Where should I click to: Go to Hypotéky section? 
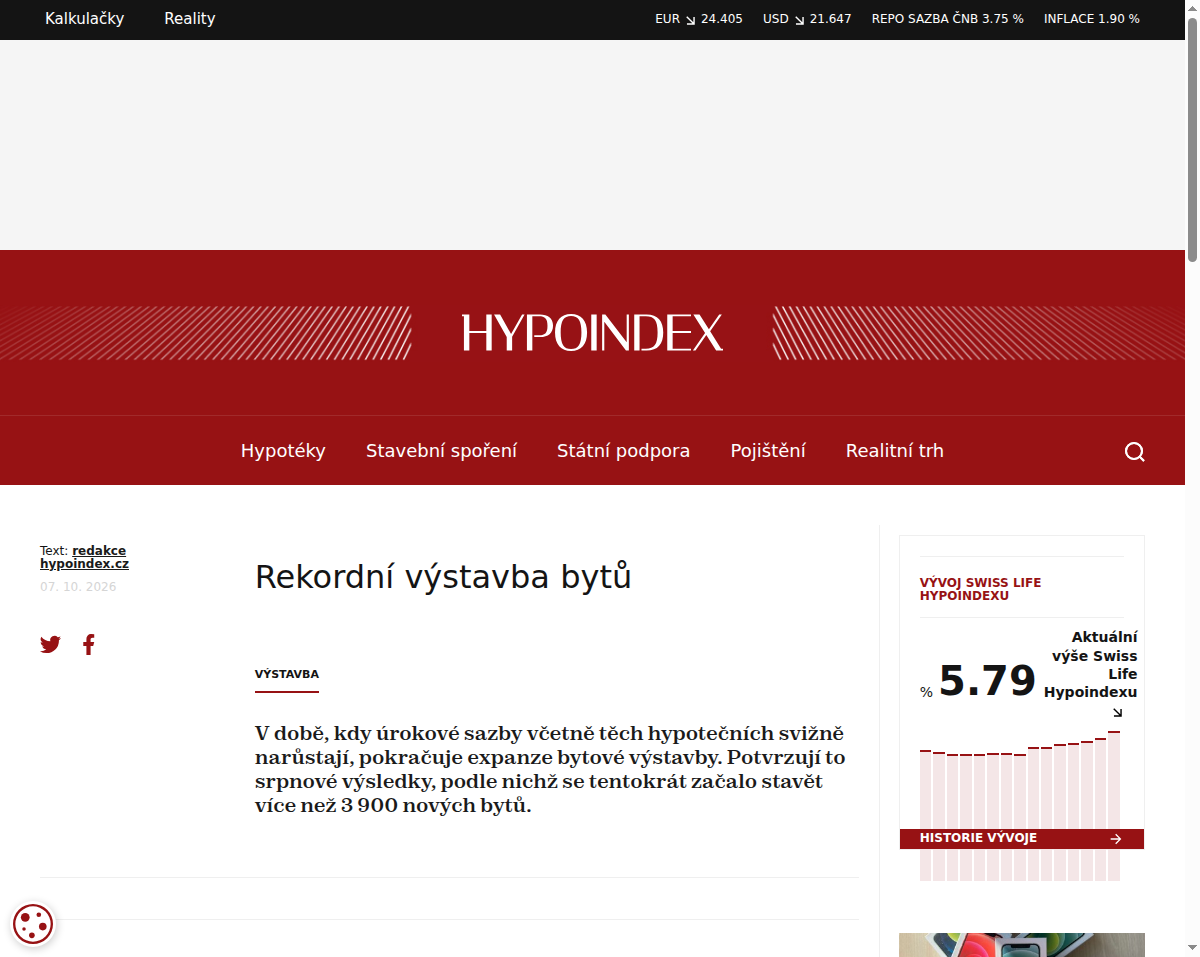tap(283, 451)
